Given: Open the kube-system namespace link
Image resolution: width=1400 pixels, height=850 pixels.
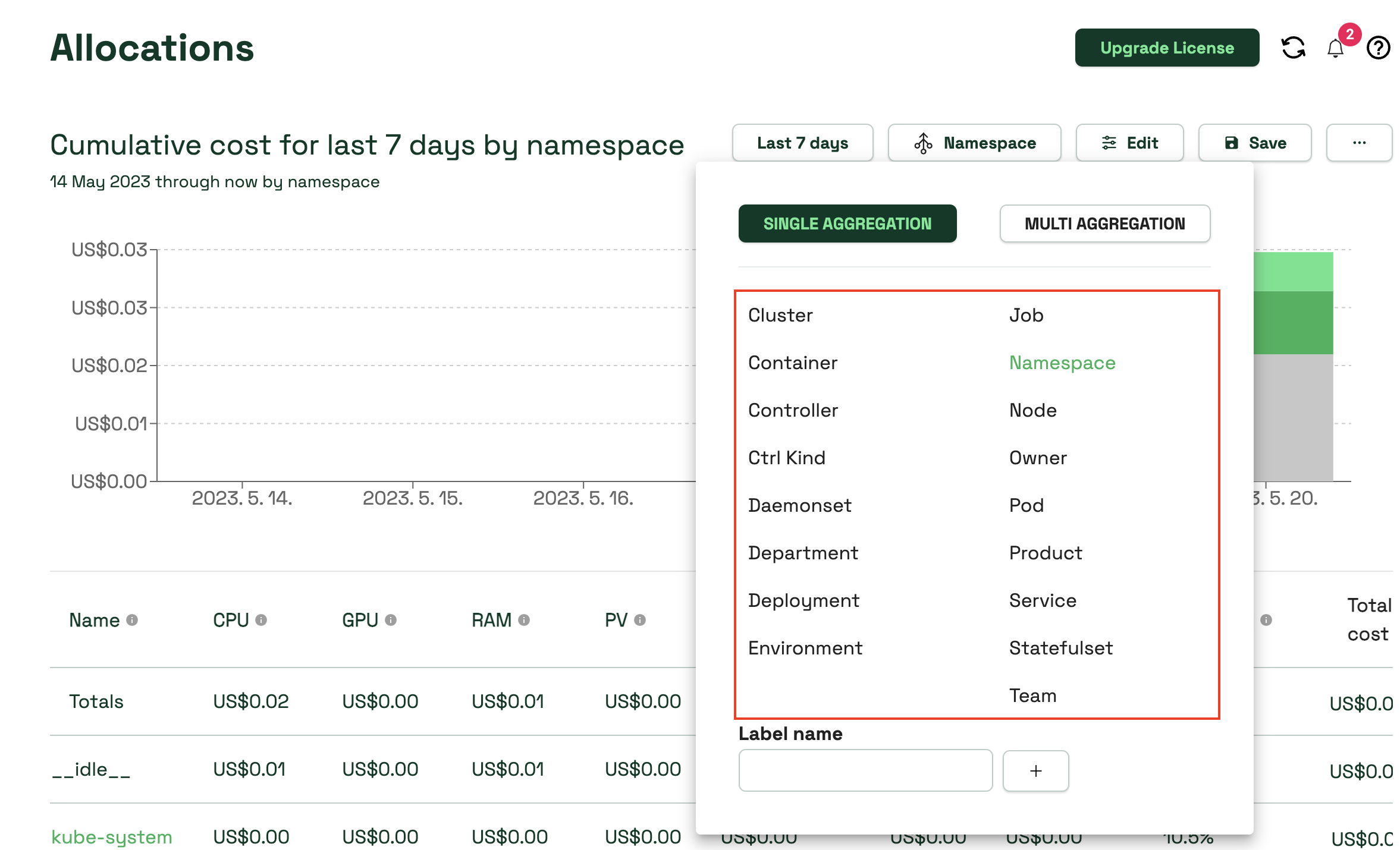Looking at the screenshot, I should [x=112, y=837].
